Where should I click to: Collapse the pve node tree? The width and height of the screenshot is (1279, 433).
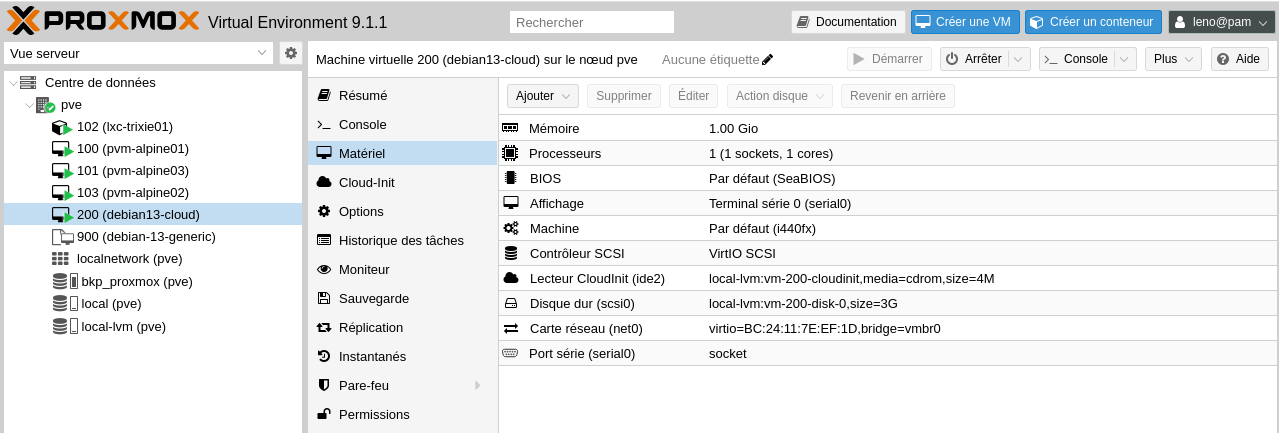(30, 105)
